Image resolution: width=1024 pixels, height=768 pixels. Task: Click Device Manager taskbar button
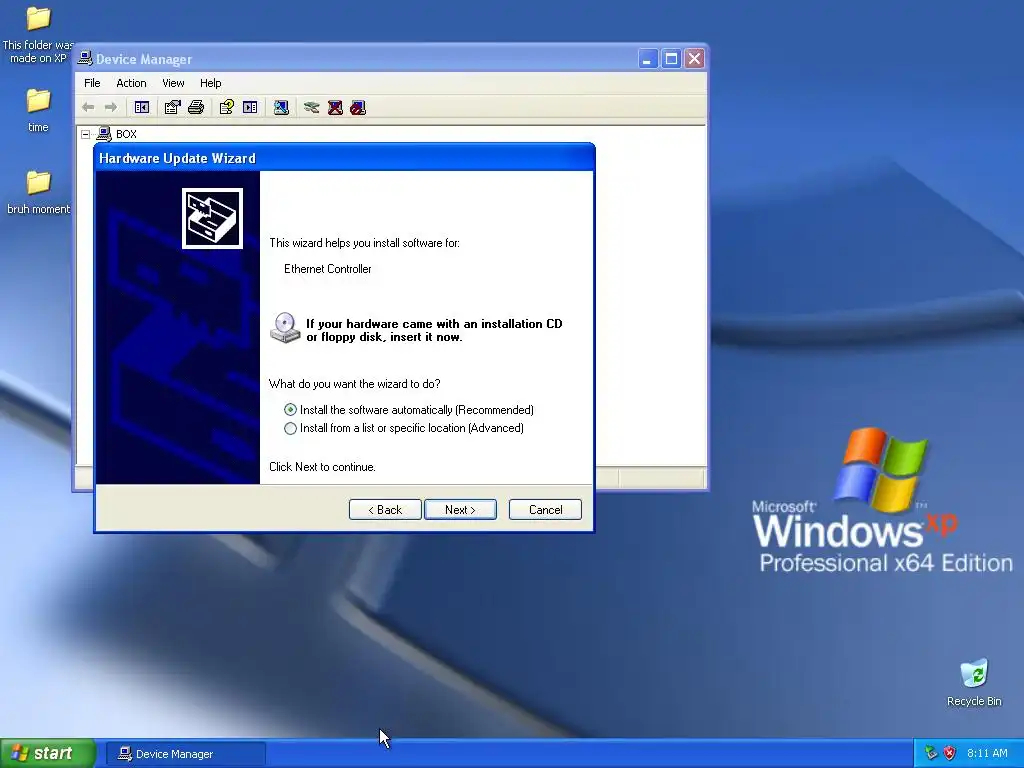185,754
